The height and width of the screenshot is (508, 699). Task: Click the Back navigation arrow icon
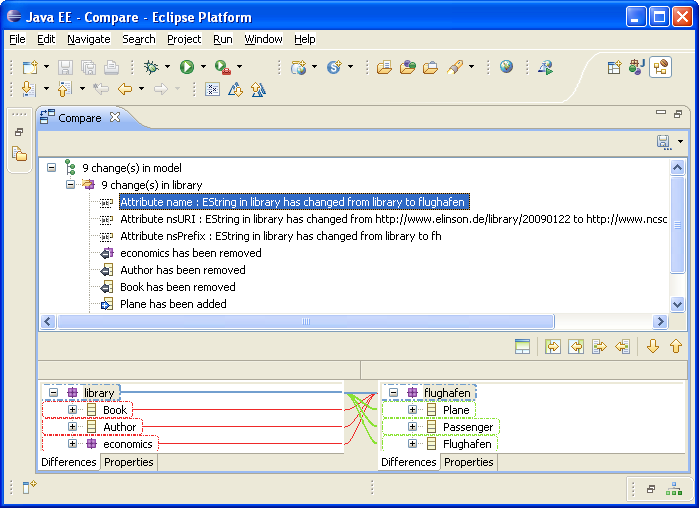coord(125,89)
